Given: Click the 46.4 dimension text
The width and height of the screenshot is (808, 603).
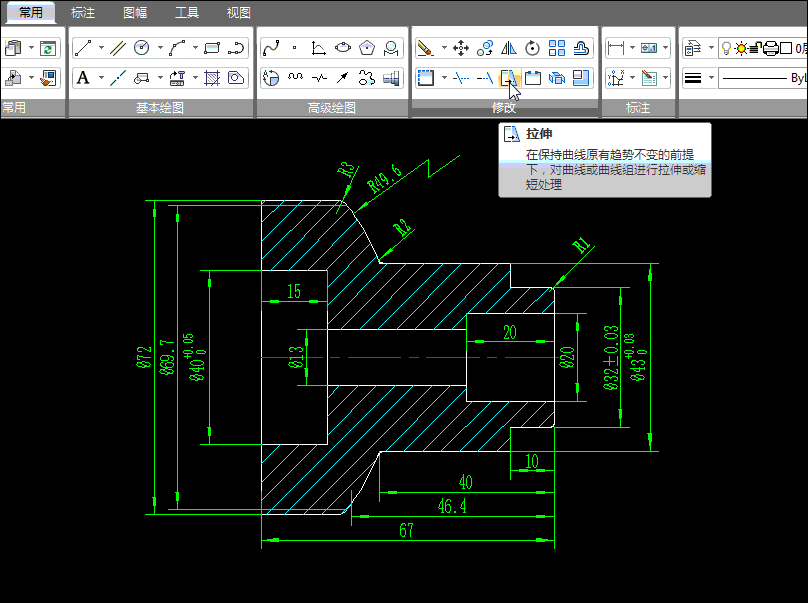Looking at the screenshot, I should [x=452, y=507].
